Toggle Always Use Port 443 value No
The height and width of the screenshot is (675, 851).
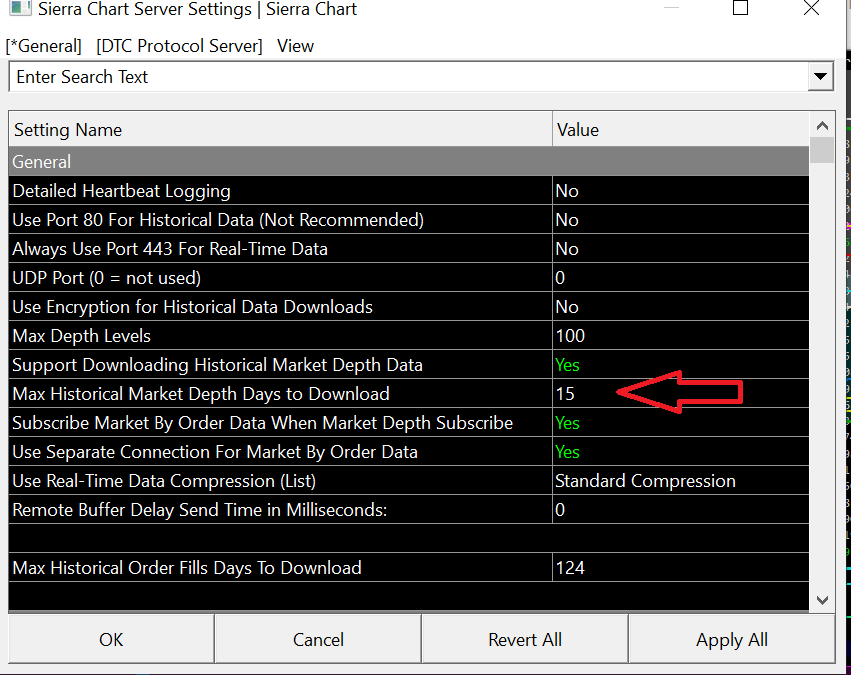tap(681, 249)
